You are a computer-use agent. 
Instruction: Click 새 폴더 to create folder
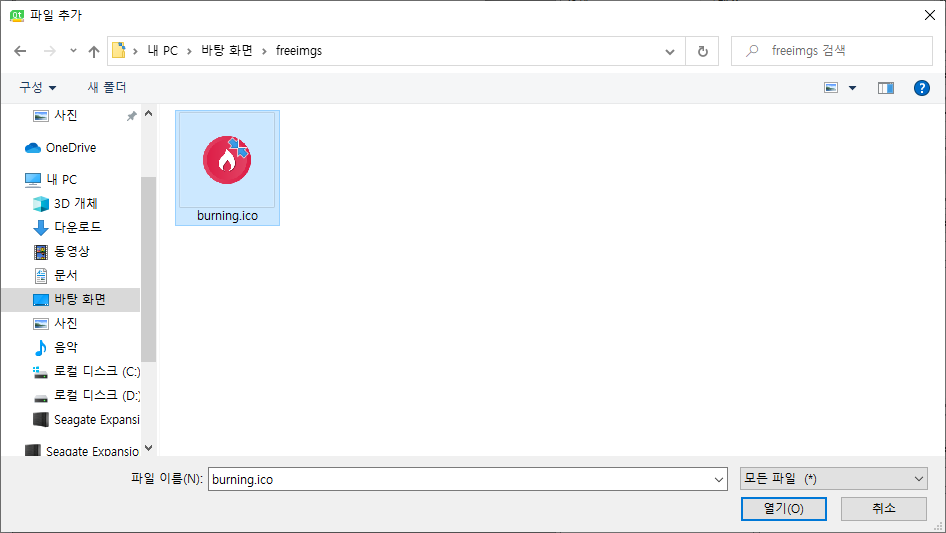(x=107, y=88)
